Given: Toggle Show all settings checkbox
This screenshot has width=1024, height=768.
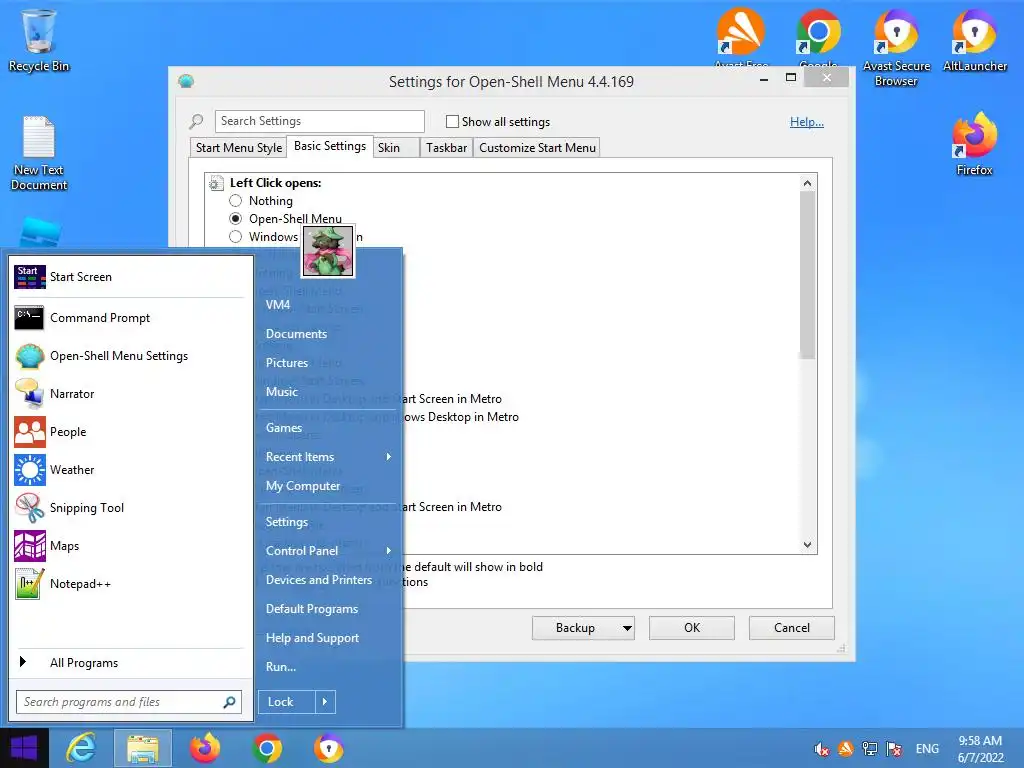Looking at the screenshot, I should pyautogui.click(x=452, y=121).
